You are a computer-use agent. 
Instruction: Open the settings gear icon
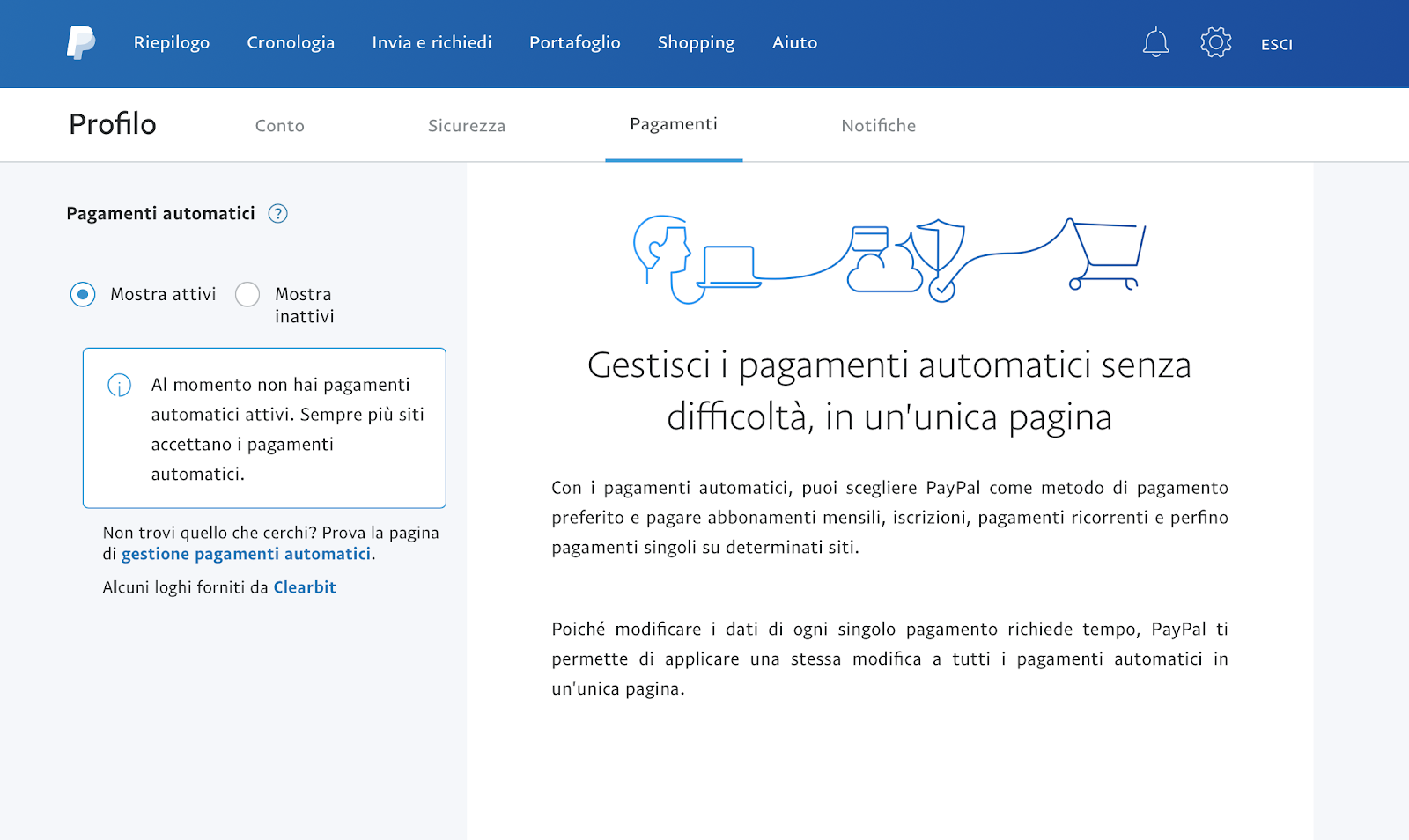[x=1215, y=42]
